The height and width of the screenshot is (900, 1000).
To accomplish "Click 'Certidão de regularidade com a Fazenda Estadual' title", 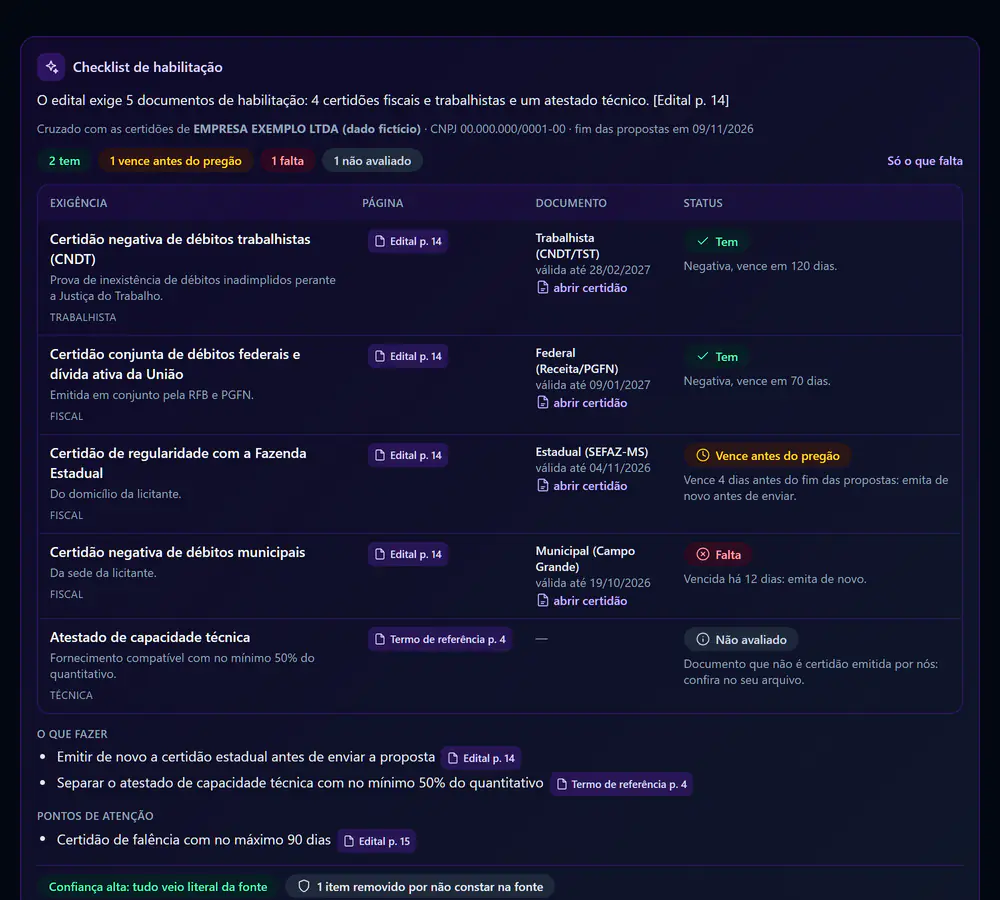I will pyautogui.click(x=178, y=462).
